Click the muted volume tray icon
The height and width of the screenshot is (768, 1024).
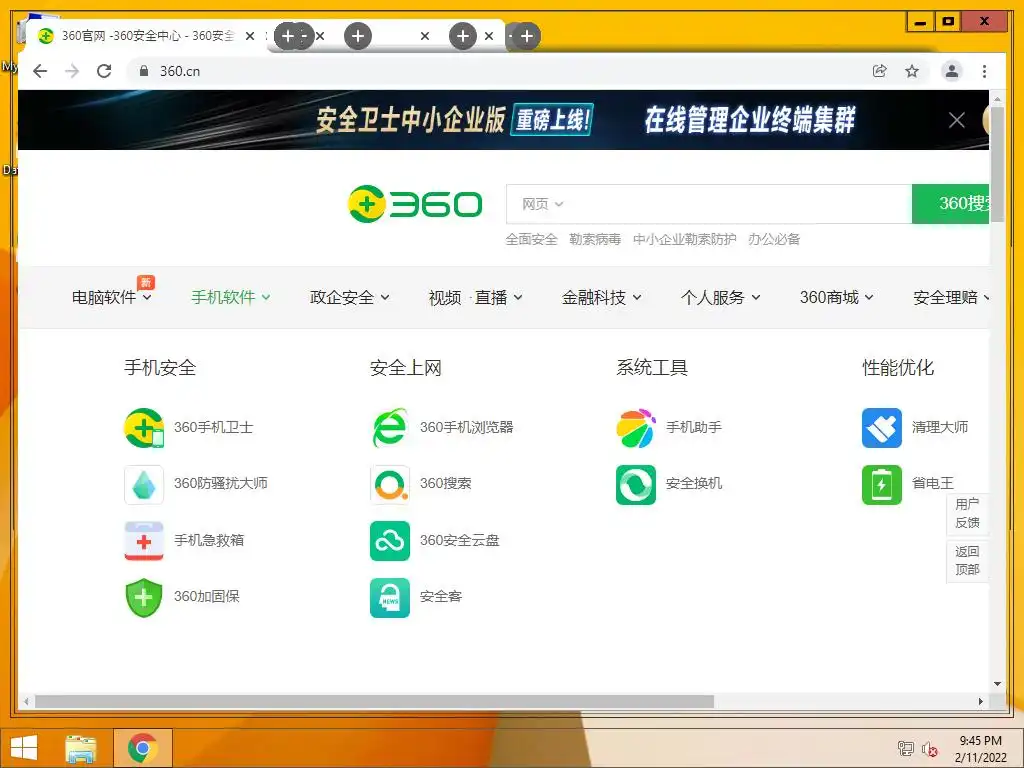[x=929, y=749]
